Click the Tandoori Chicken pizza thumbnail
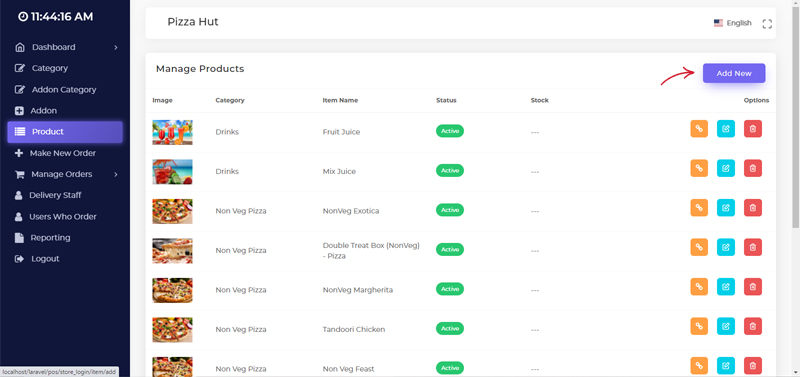The height and width of the screenshot is (377, 800). coord(172,330)
